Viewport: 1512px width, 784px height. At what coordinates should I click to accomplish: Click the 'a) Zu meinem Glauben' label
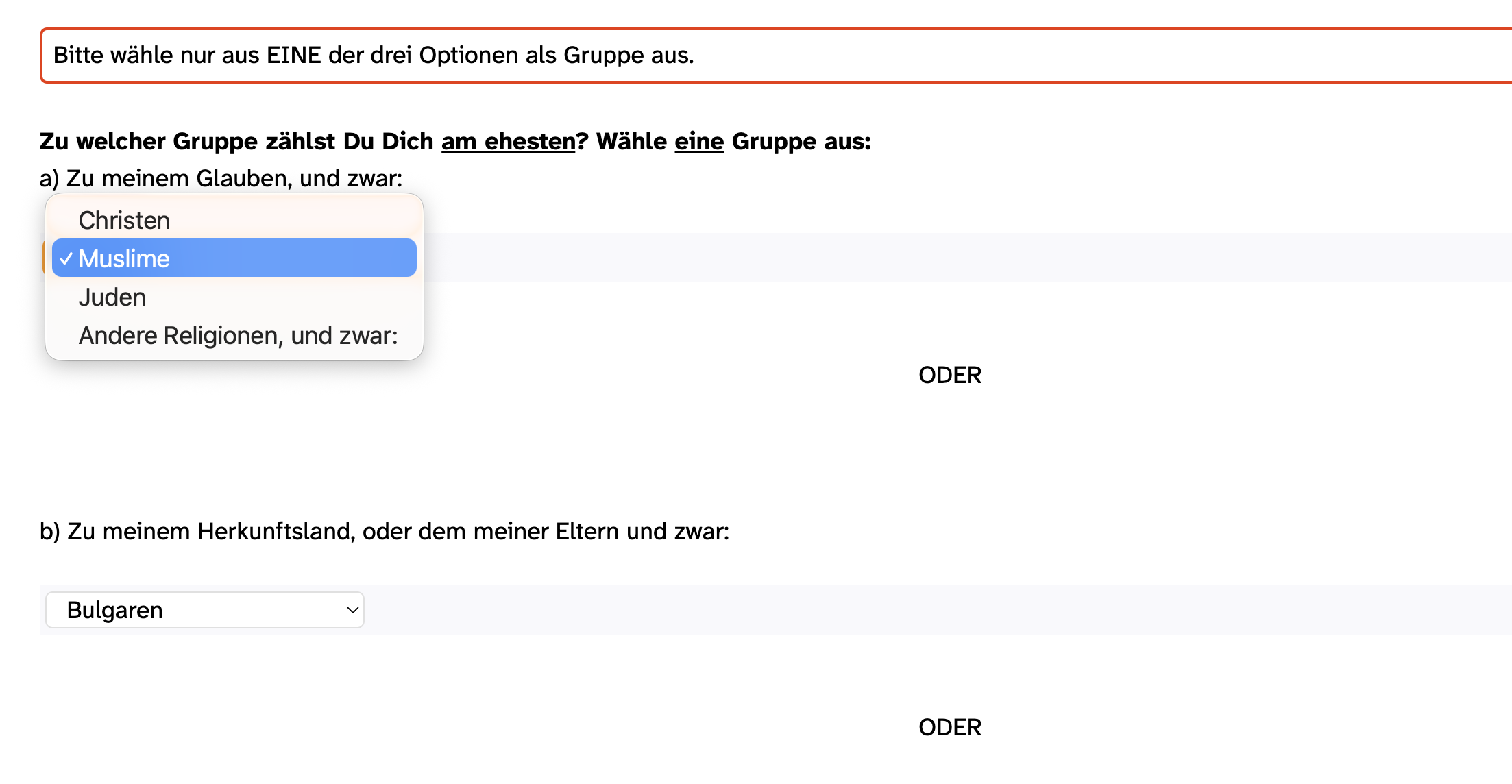point(221,178)
